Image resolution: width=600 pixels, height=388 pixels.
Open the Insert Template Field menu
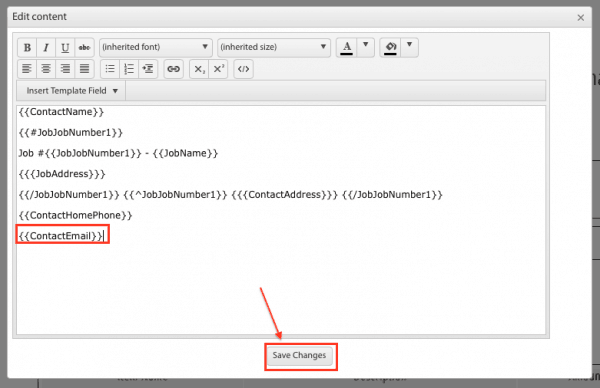pos(72,91)
